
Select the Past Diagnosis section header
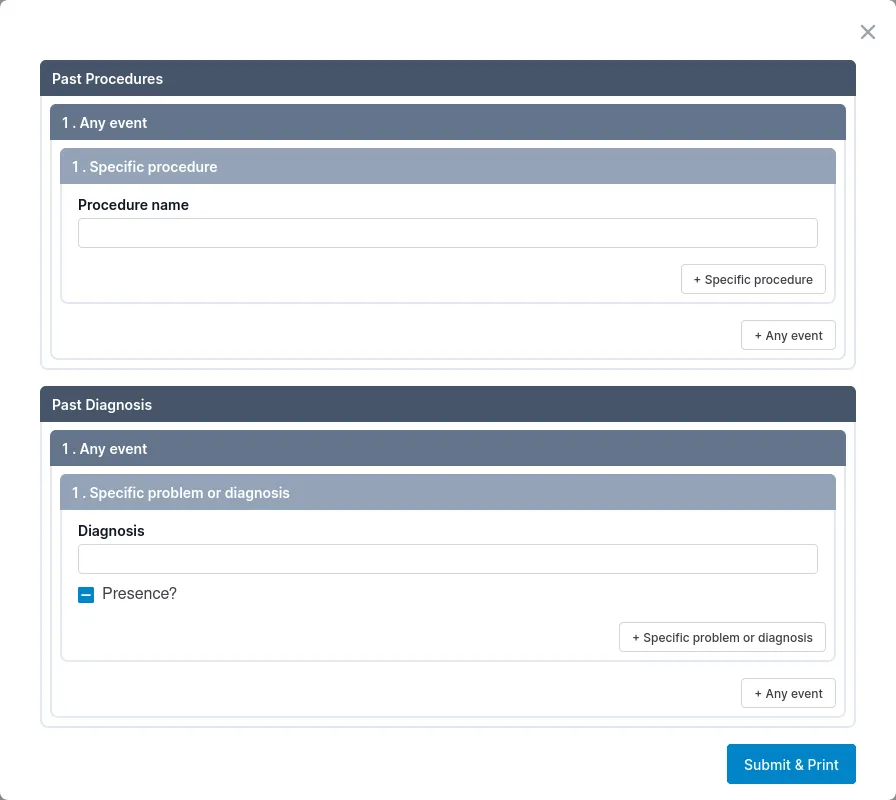click(447, 404)
